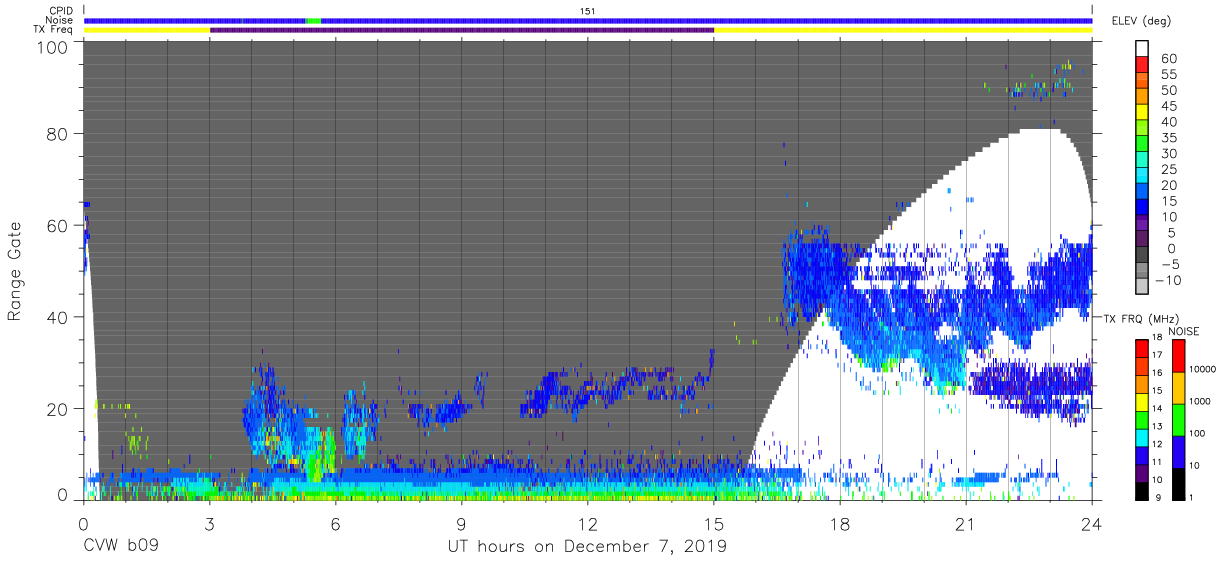Click the x-axis hour label 15
The height and width of the screenshot is (567, 1228).
(x=714, y=523)
